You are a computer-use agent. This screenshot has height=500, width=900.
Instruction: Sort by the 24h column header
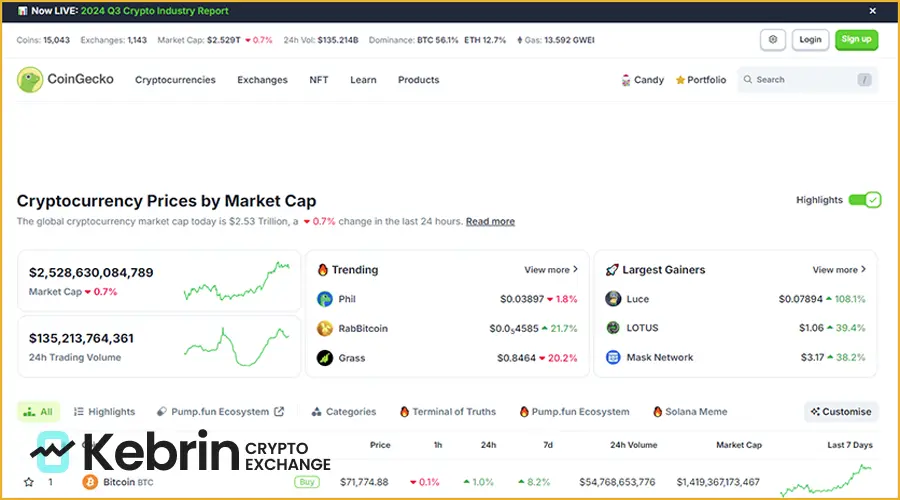(488, 445)
